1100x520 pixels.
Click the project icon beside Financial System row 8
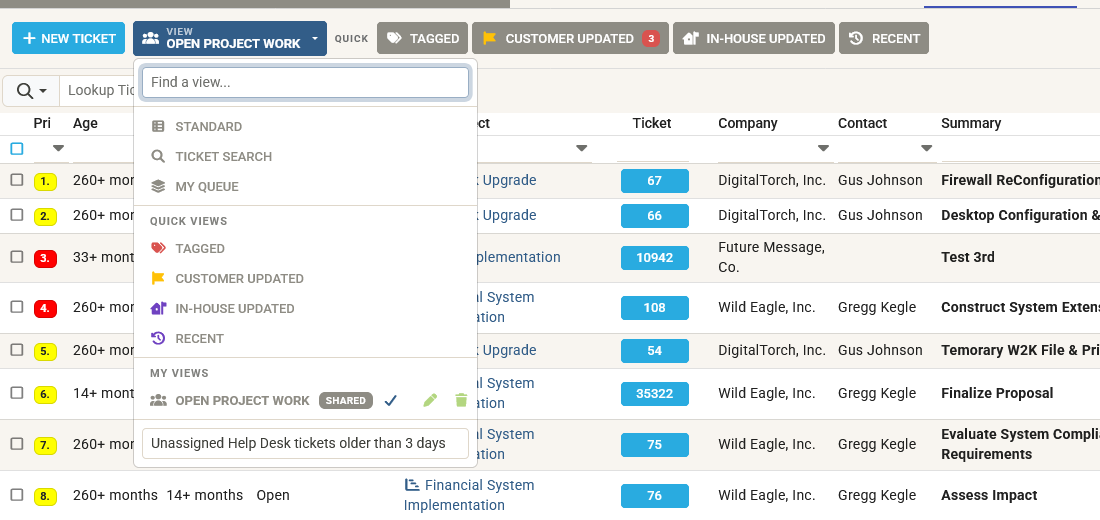[412, 484]
